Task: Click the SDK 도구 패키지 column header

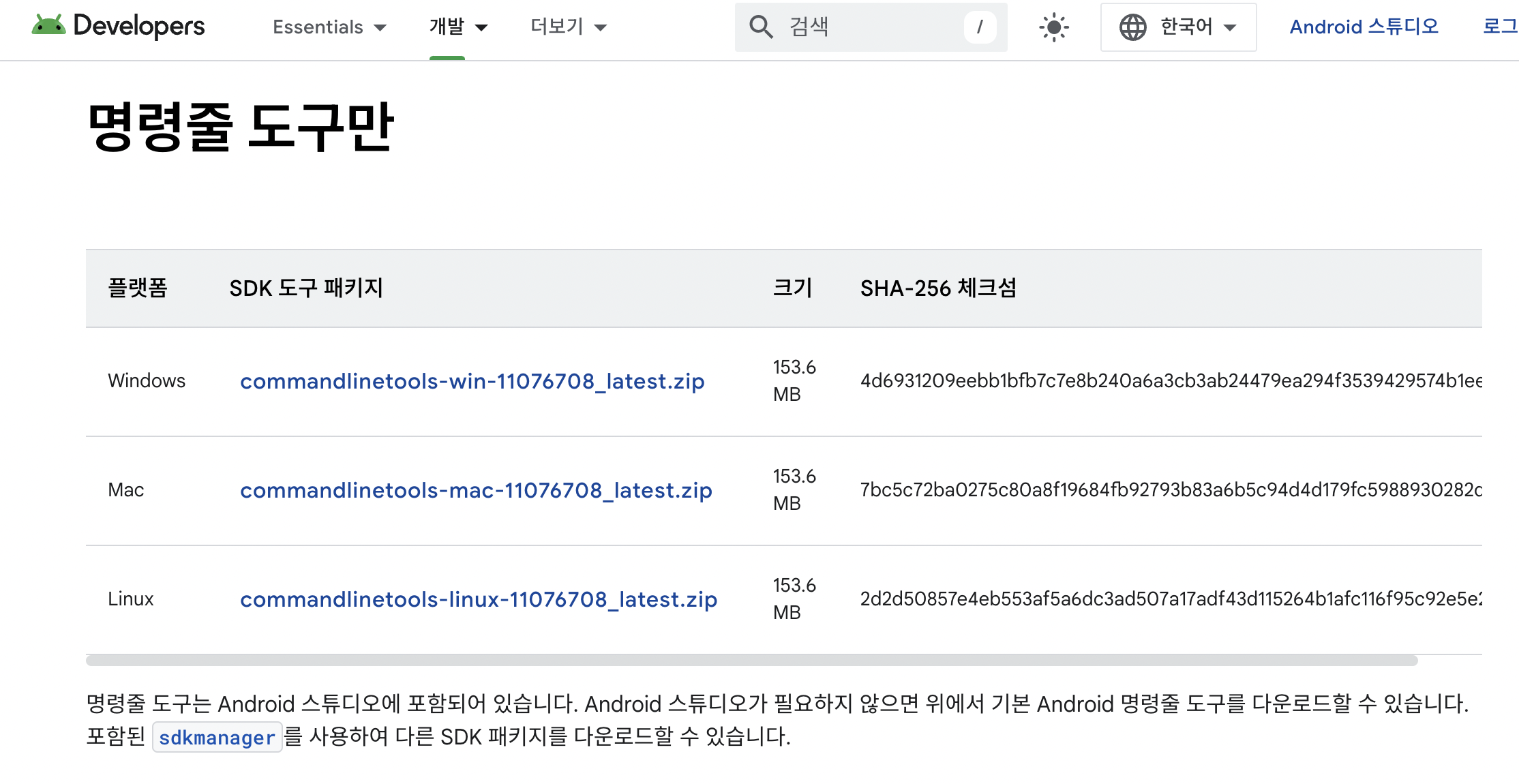Action: tap(306, 288)
